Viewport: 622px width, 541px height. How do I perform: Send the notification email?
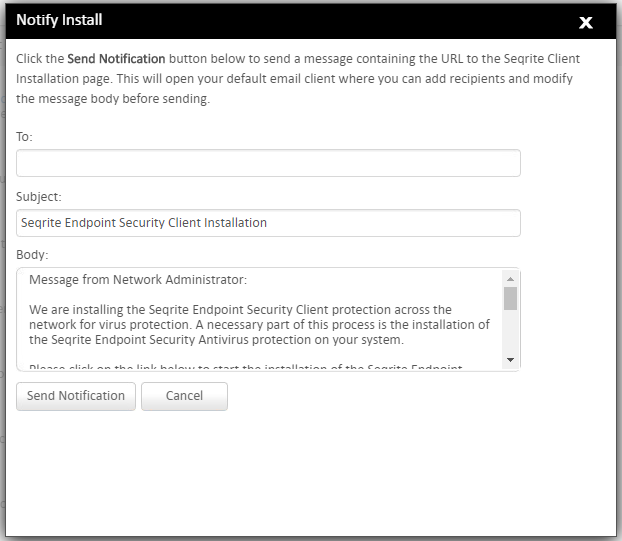76,396
